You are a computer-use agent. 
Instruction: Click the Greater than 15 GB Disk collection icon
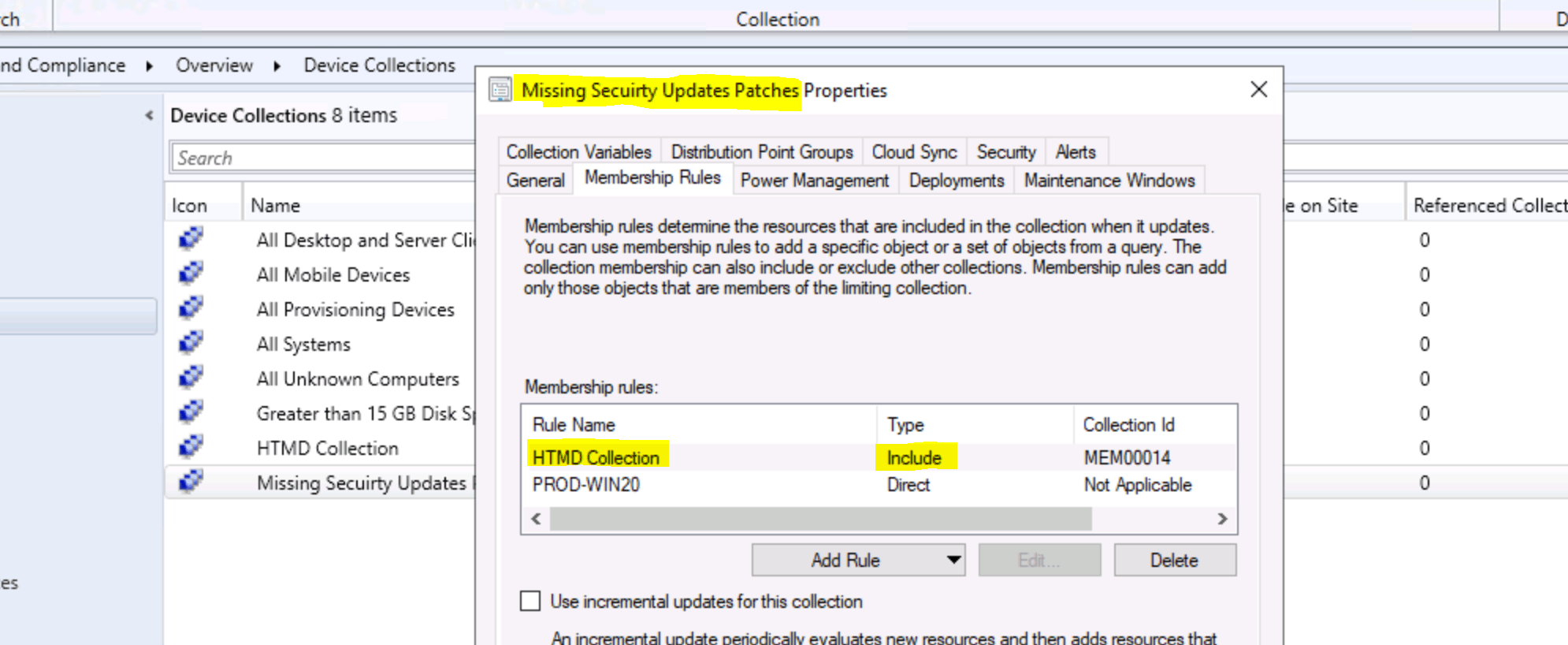(191, 412)
